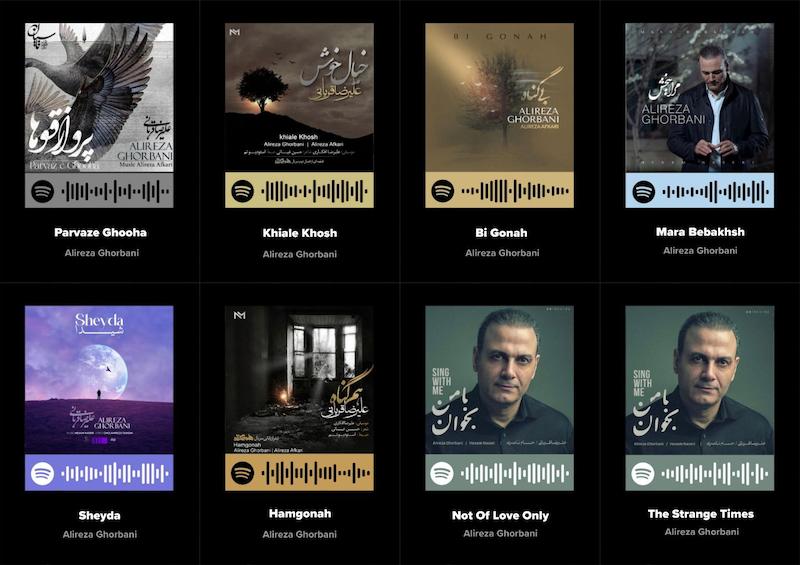Image resolution: width=800 pixels, height=565 pixels.
Task: Click the Spotify logo under Hamgonah cover
Action: [x=242, y=474]
